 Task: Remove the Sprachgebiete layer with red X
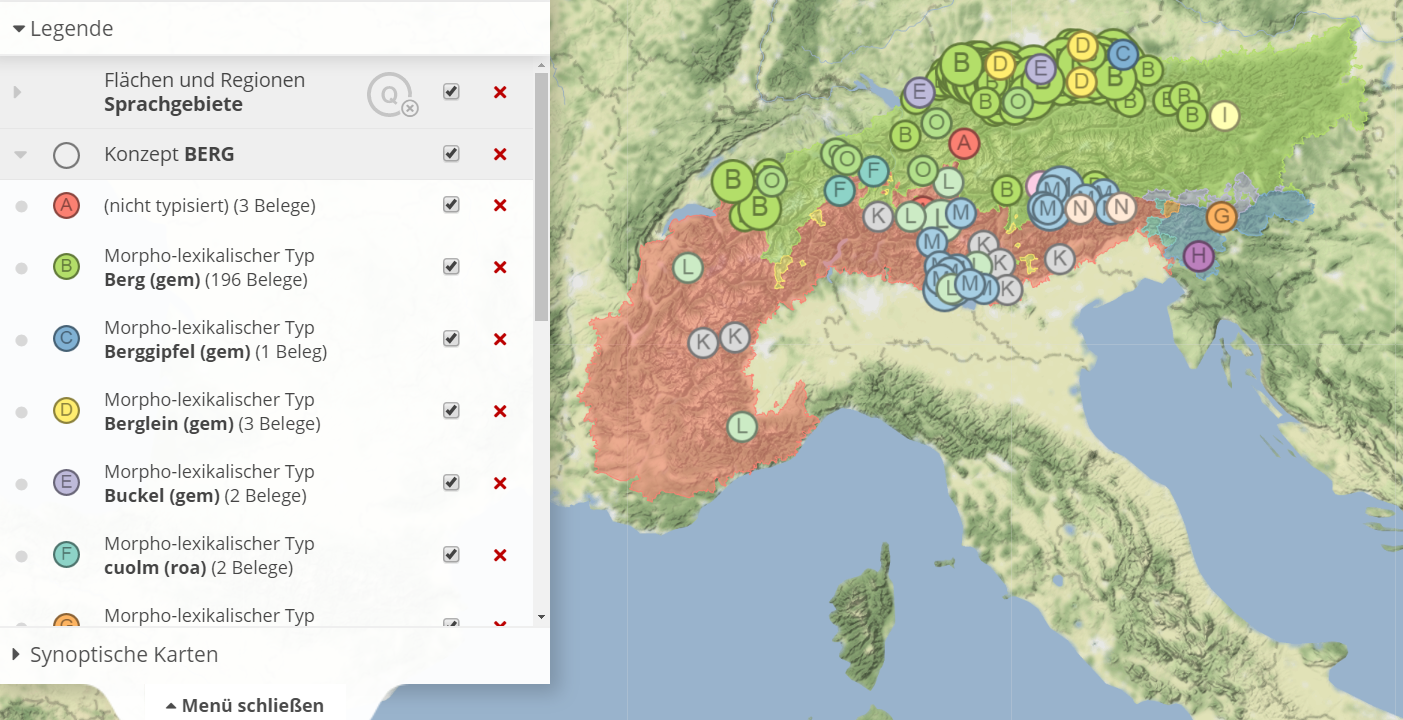[500, 92]
